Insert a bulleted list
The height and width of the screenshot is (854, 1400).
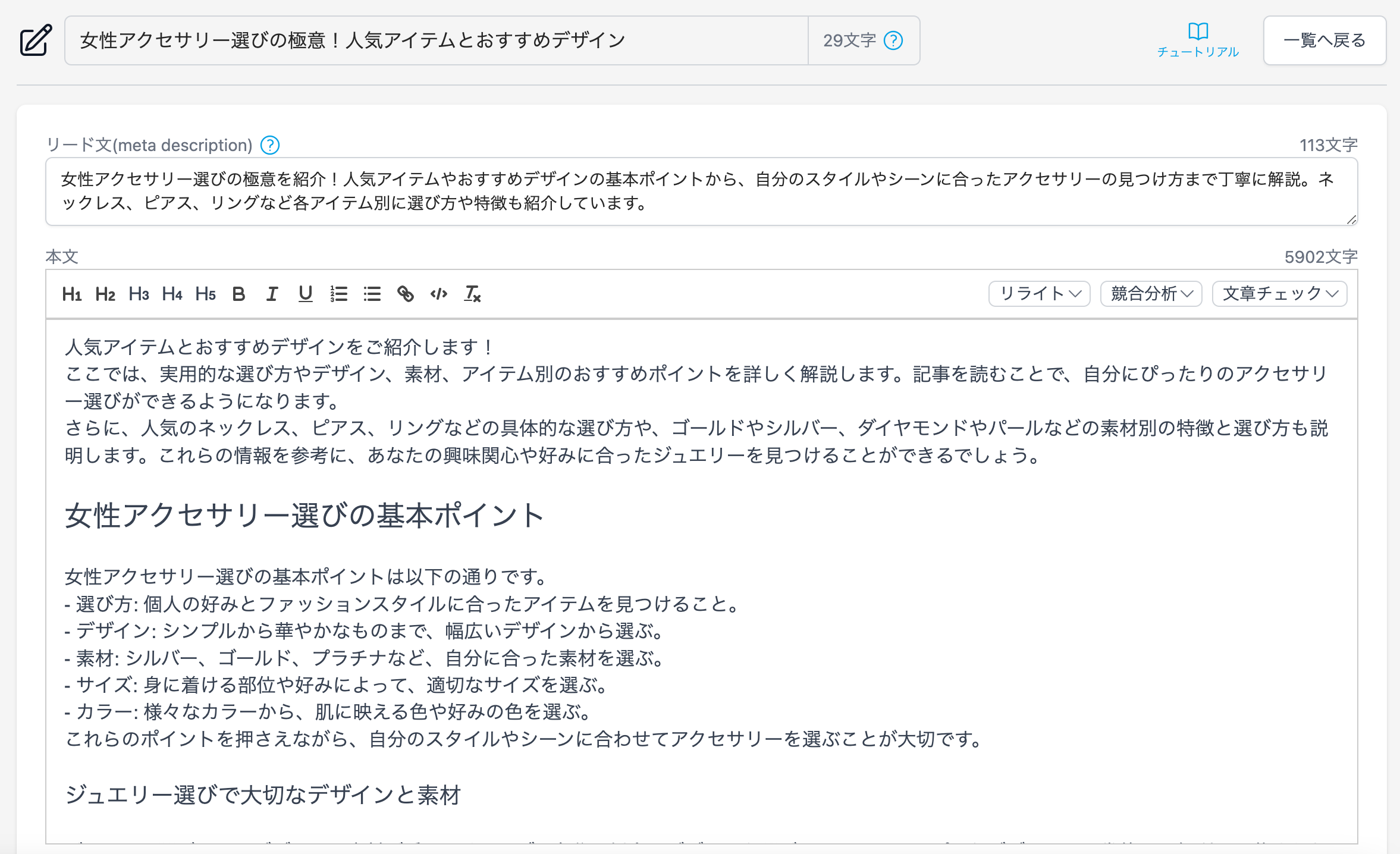tap(372, 294)
